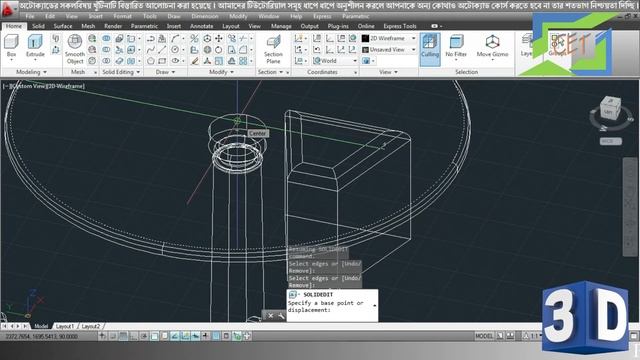Click the SOLIDEDIT command line input

coord(332,306)
